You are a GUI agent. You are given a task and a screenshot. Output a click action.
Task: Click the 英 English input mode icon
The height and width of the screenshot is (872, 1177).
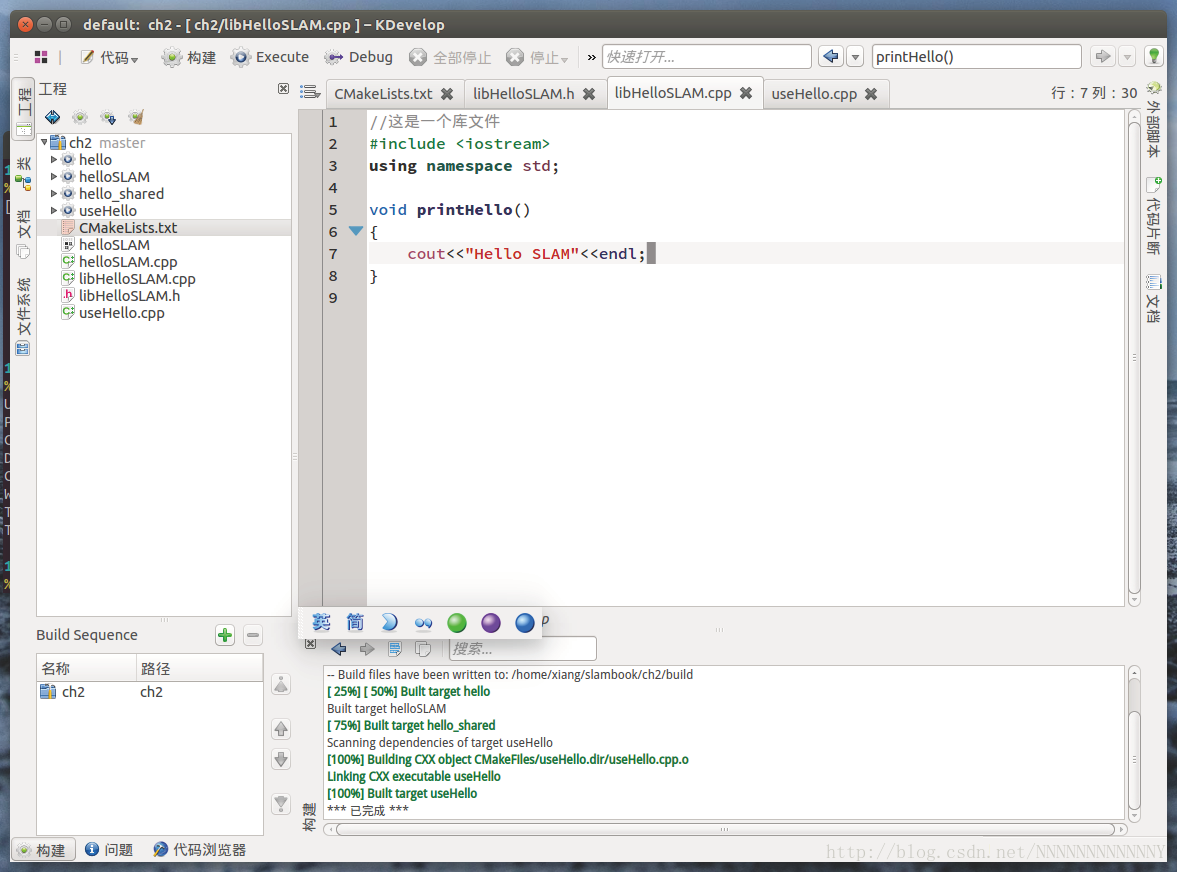click(x=321, y=622)
